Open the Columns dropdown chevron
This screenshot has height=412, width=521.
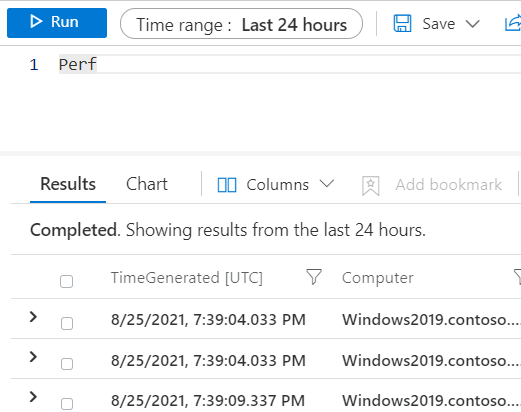click(x=327, y=184)
